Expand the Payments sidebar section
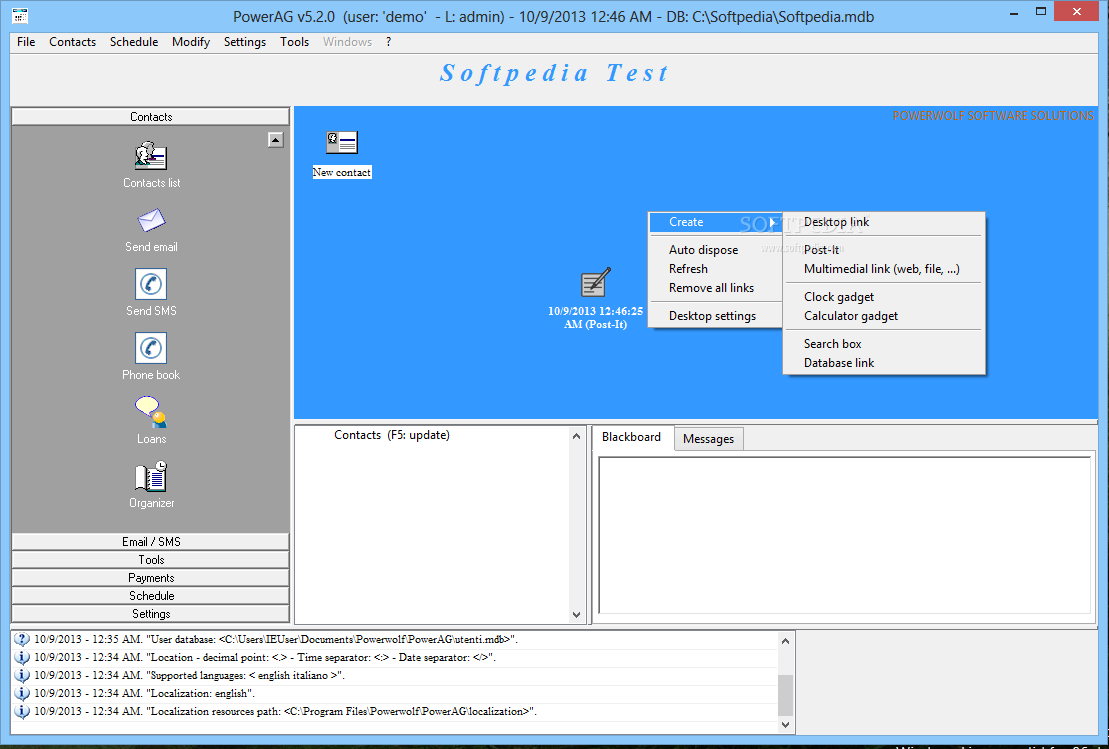The width and height of the screenshot is (1109, 749). (x=151, y=578)
